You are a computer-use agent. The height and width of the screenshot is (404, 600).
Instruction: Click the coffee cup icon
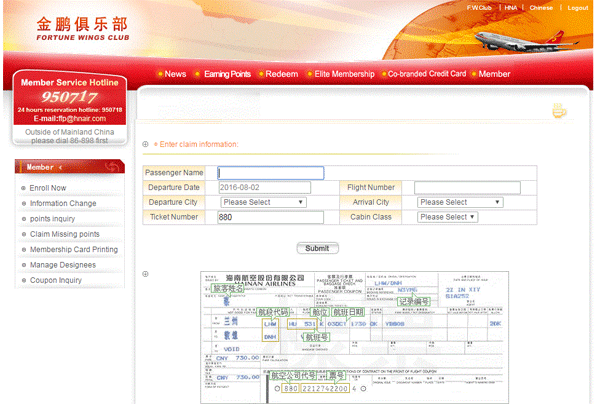point(559,111)
